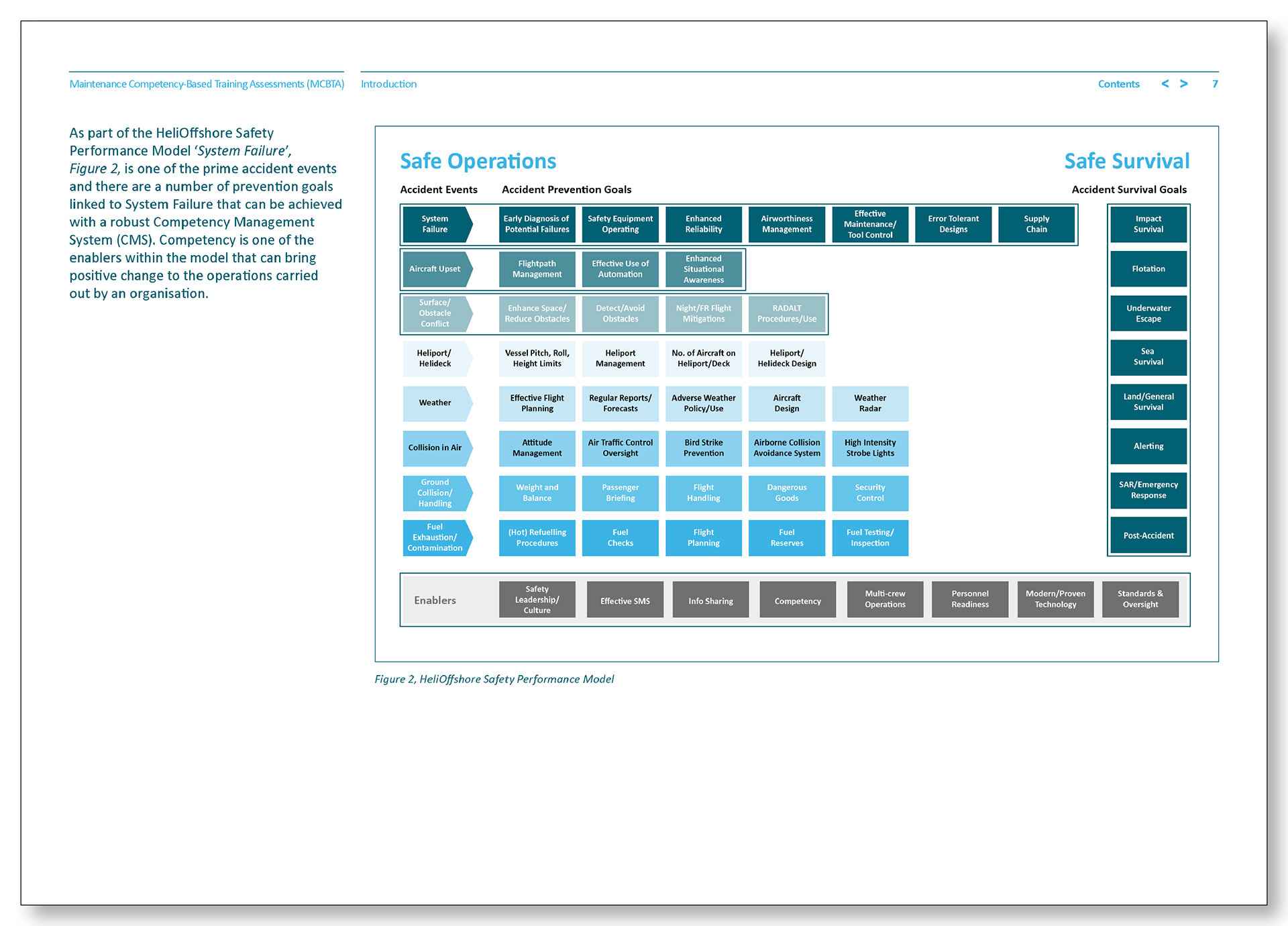Screen dimensions: 1288x926
Task: Select the Post-Accident survival box
Action: click(1148, 535)
